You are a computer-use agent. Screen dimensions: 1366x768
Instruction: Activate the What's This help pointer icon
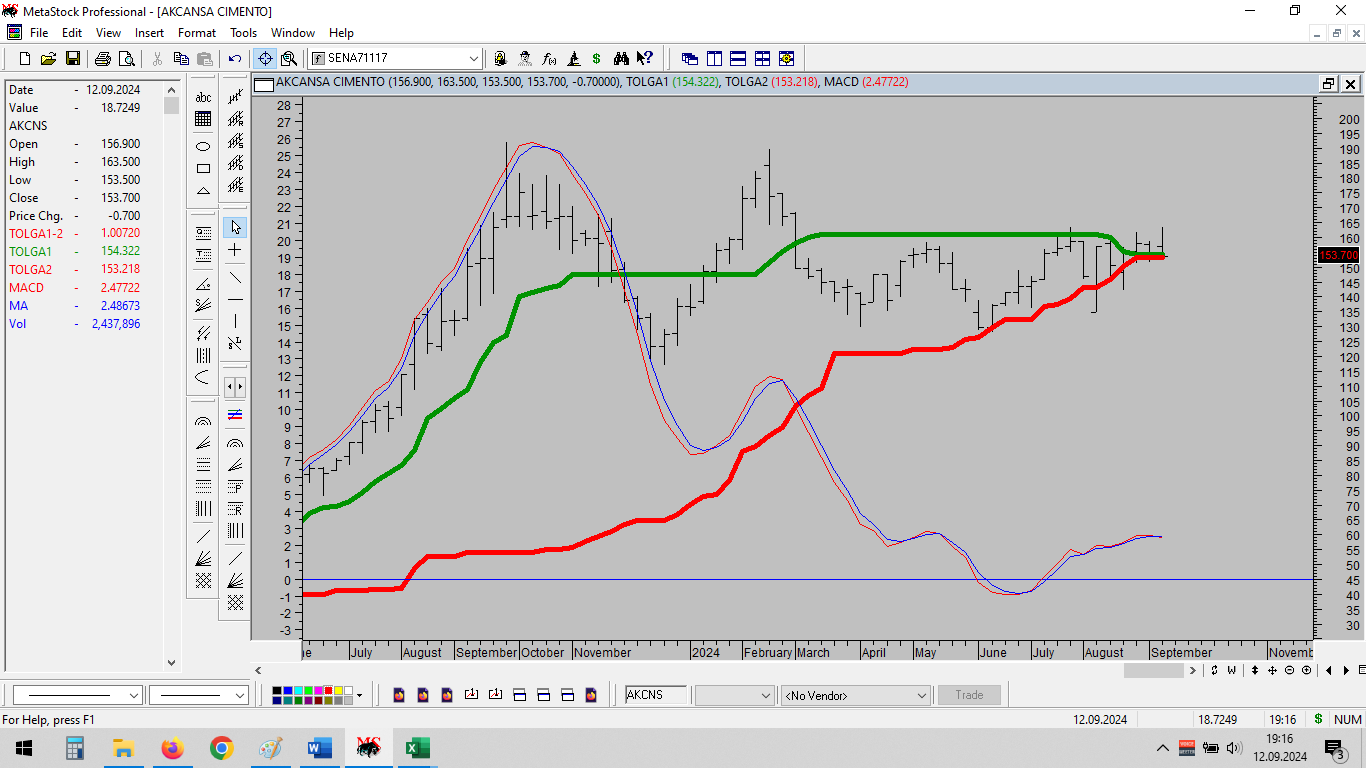[x=645, y=59]
